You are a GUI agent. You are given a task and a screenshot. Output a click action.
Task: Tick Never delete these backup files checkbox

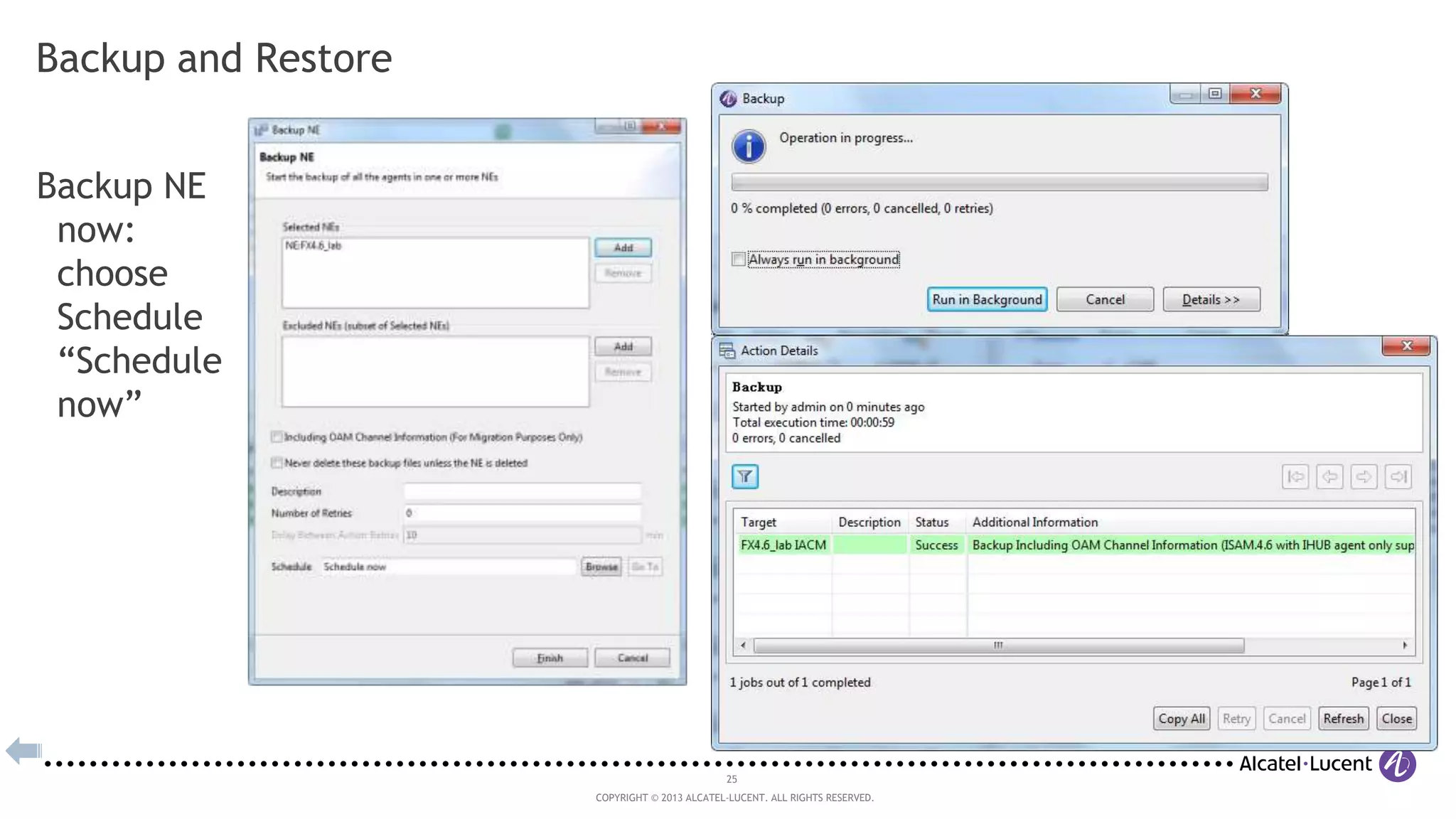277,463
